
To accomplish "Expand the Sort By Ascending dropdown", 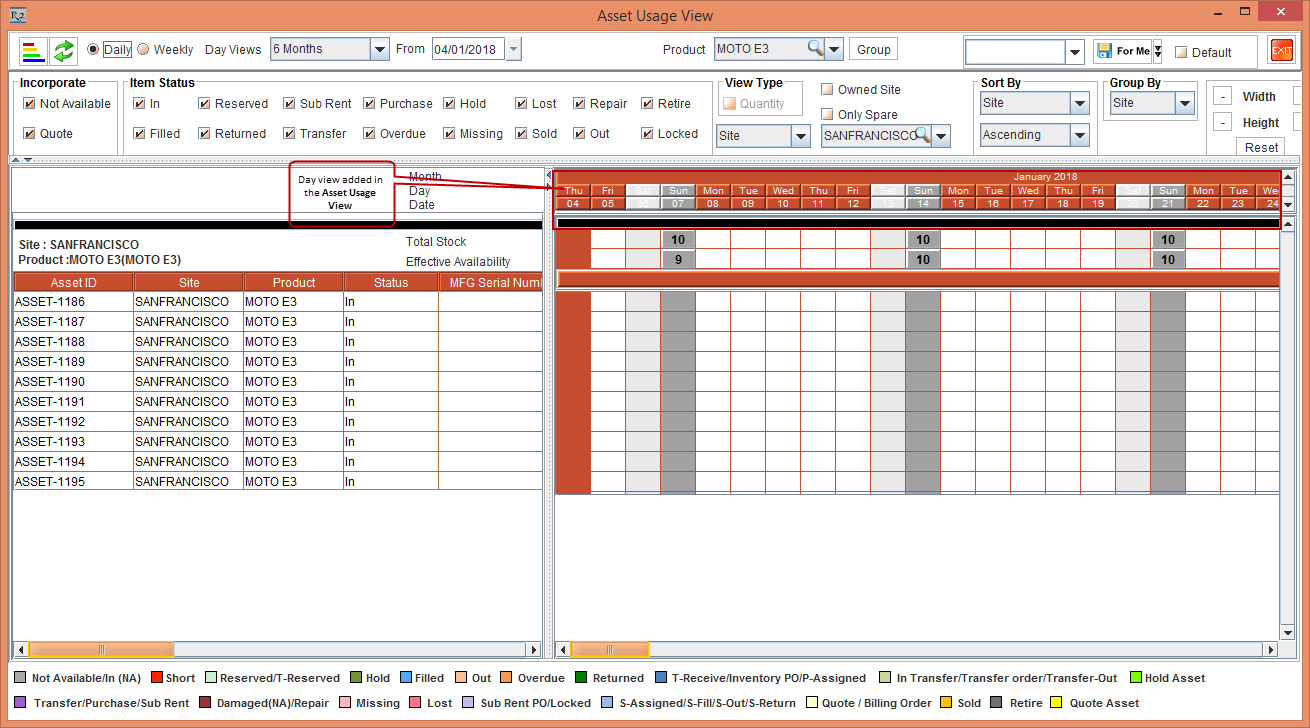I will [1079, 135].
